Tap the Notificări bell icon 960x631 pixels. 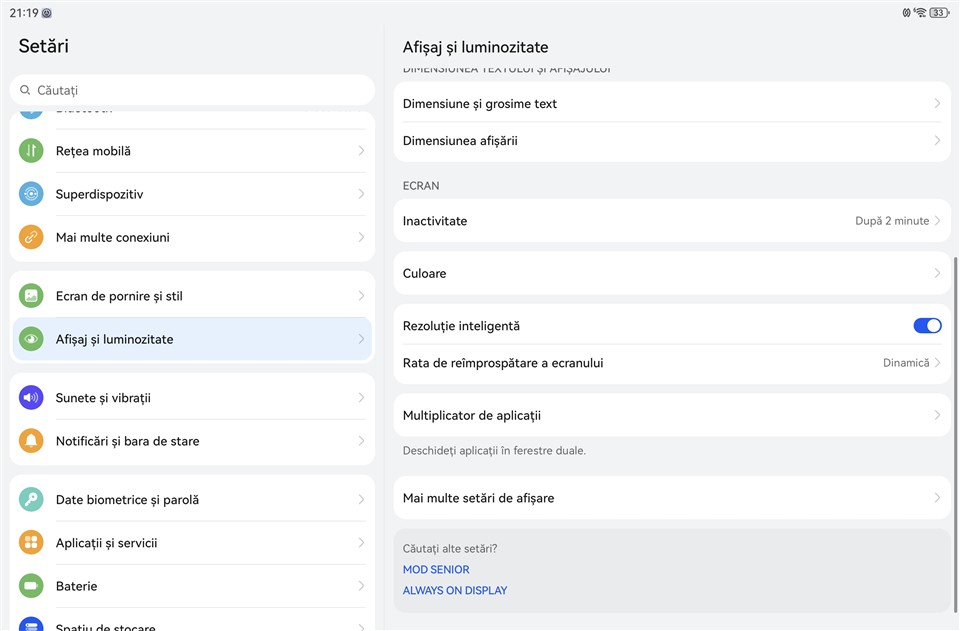point(31,441)
